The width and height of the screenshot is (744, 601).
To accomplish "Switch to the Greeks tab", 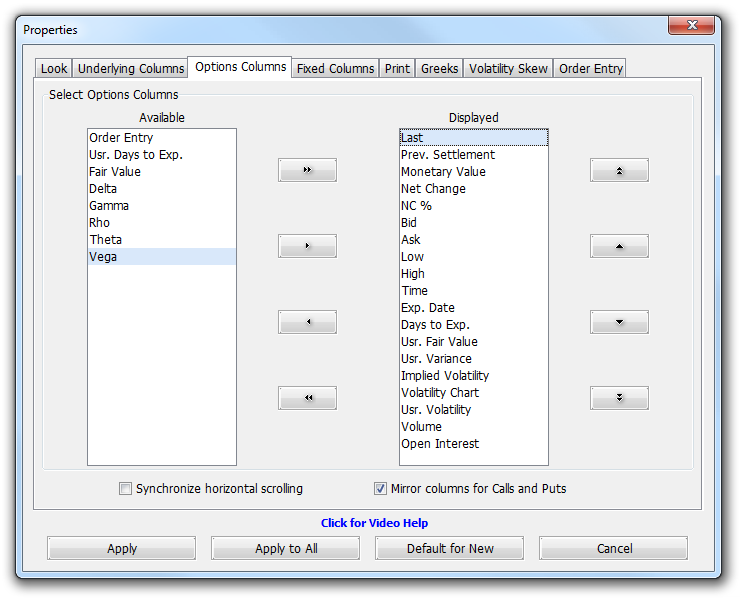I will click(x=439, y=69).
